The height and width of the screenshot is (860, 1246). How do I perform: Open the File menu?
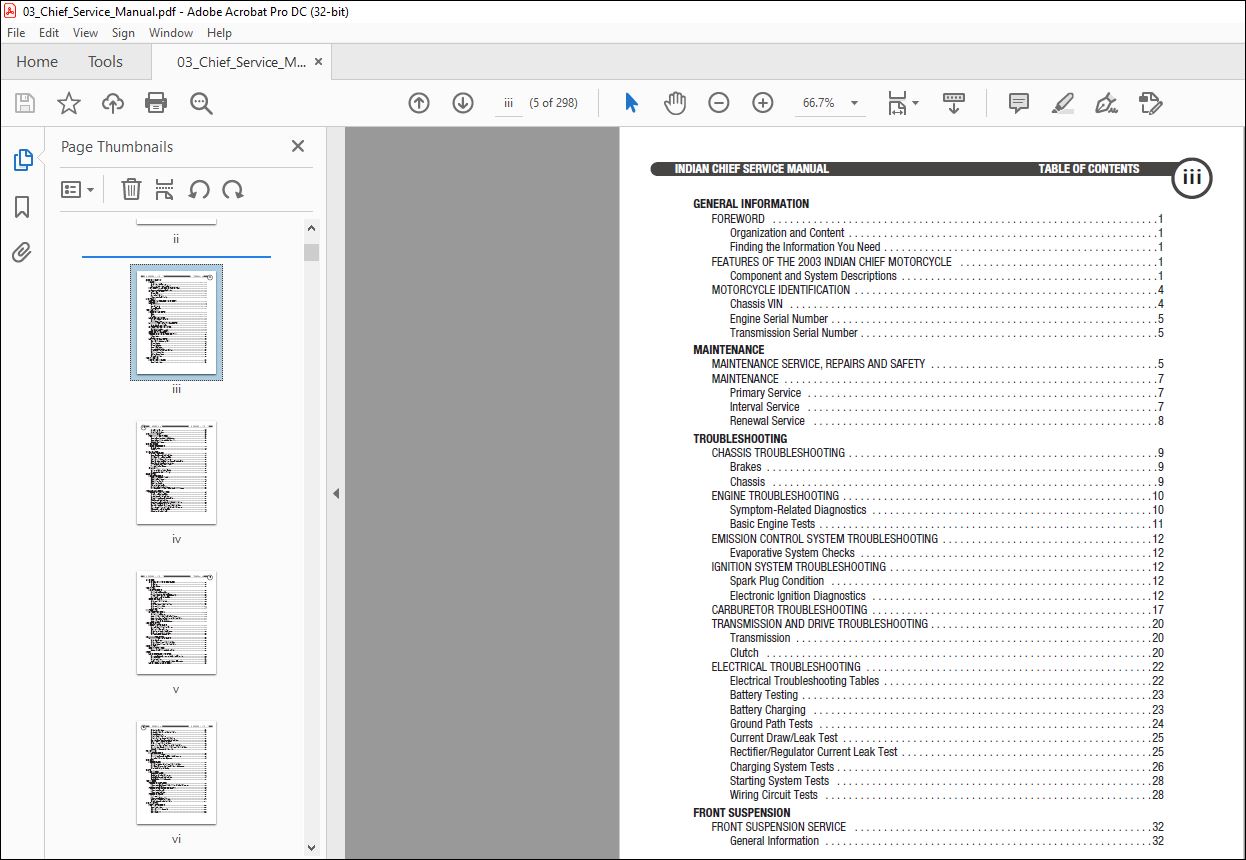[16, 33]
